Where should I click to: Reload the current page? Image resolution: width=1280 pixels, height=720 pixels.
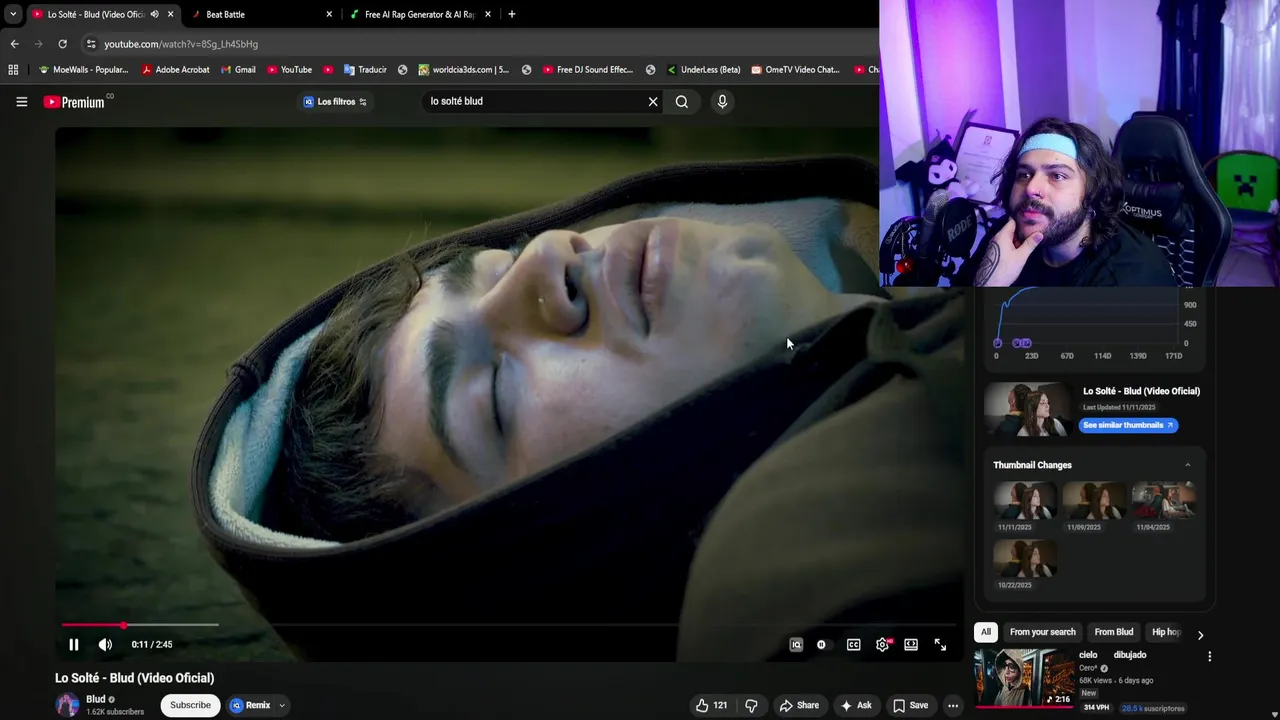[62, 44]
